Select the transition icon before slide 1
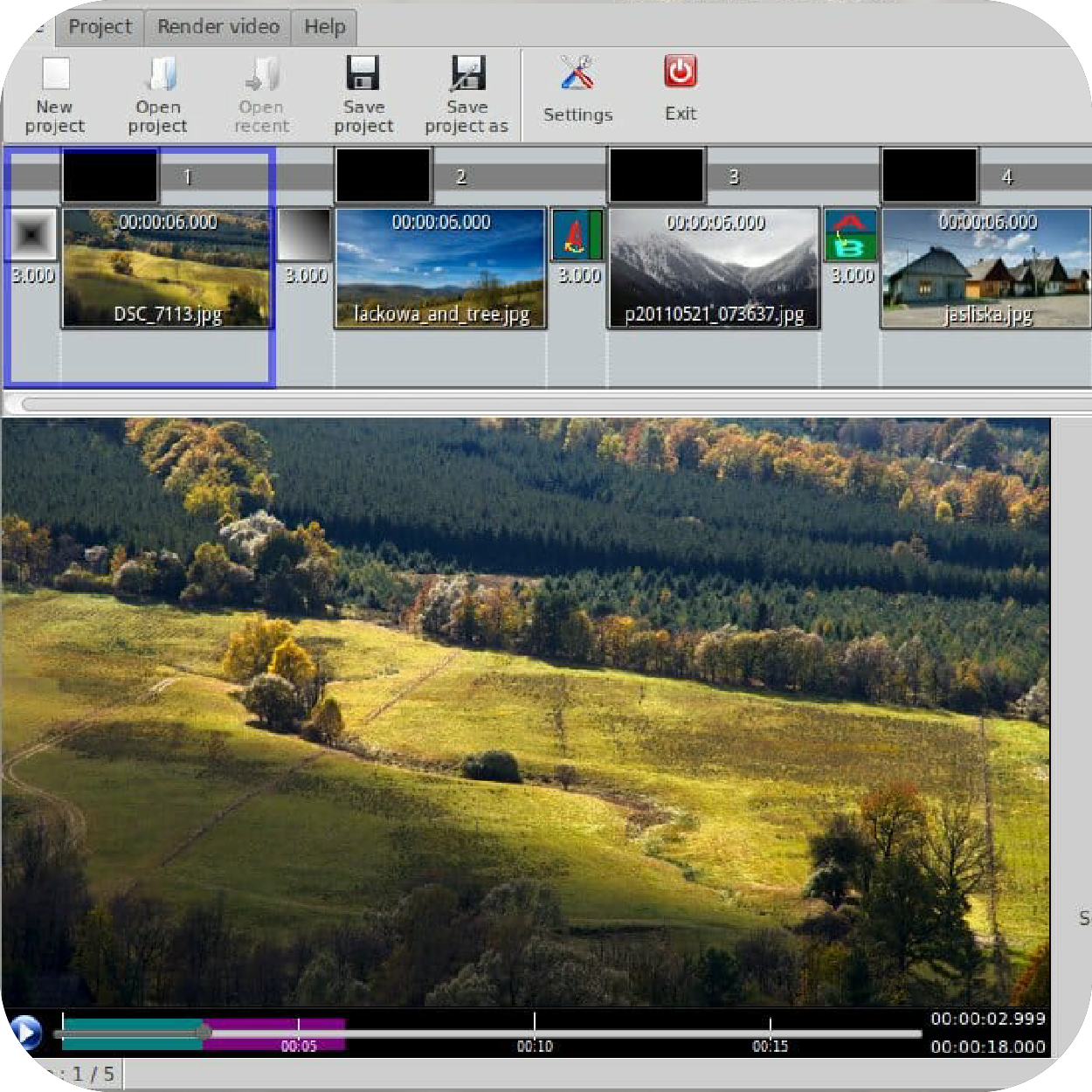The width and height of the screenshot is (1092, 1092). (33, 234)
